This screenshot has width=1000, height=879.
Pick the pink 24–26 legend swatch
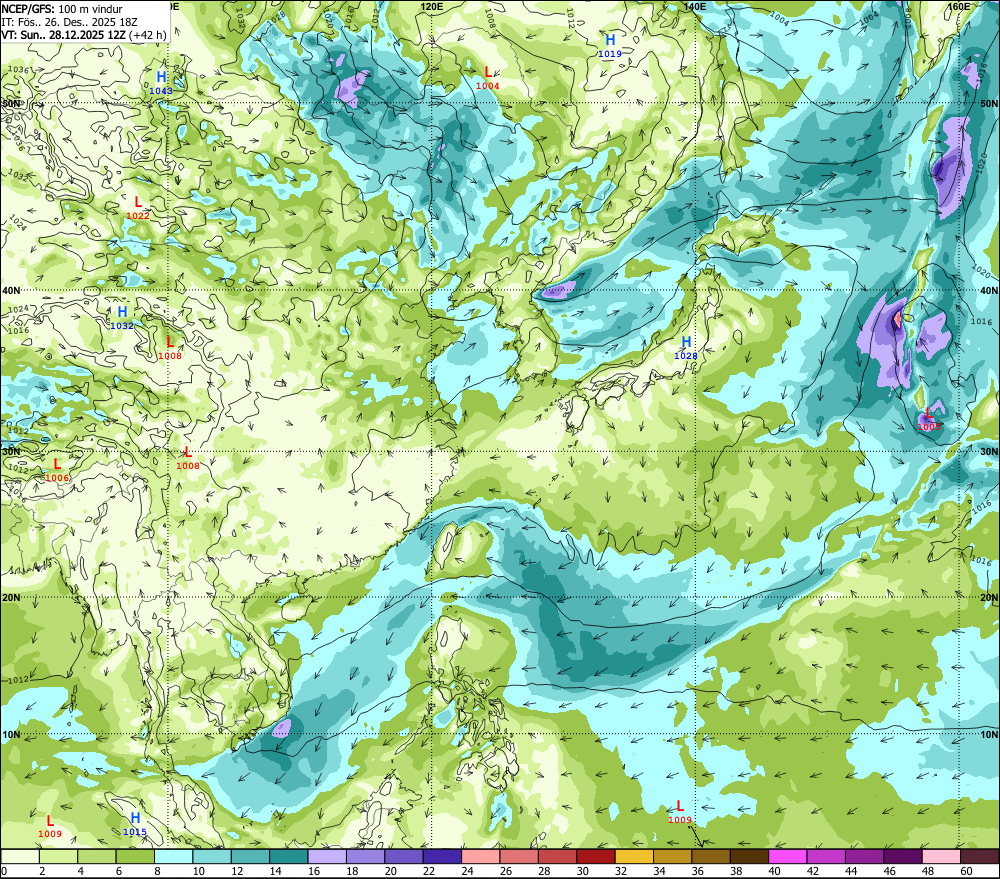480,856
